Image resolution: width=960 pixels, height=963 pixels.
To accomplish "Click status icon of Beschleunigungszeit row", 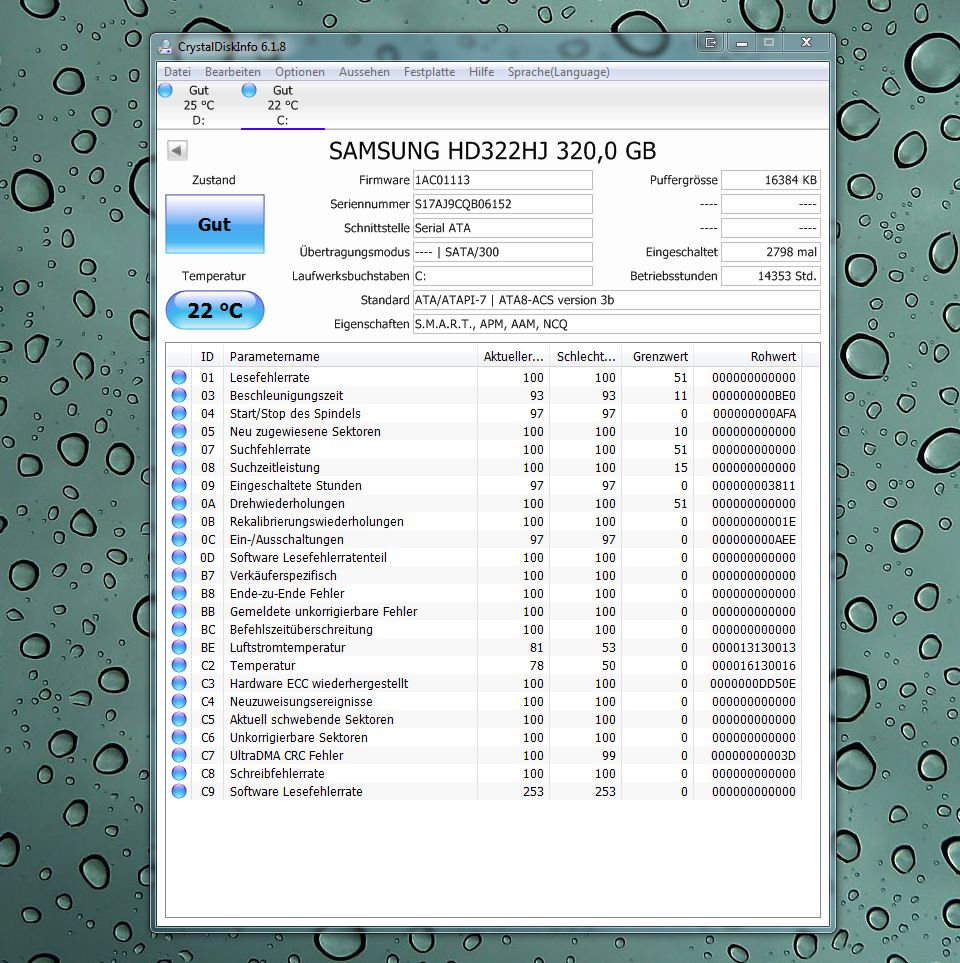I will tap(179, 395).
